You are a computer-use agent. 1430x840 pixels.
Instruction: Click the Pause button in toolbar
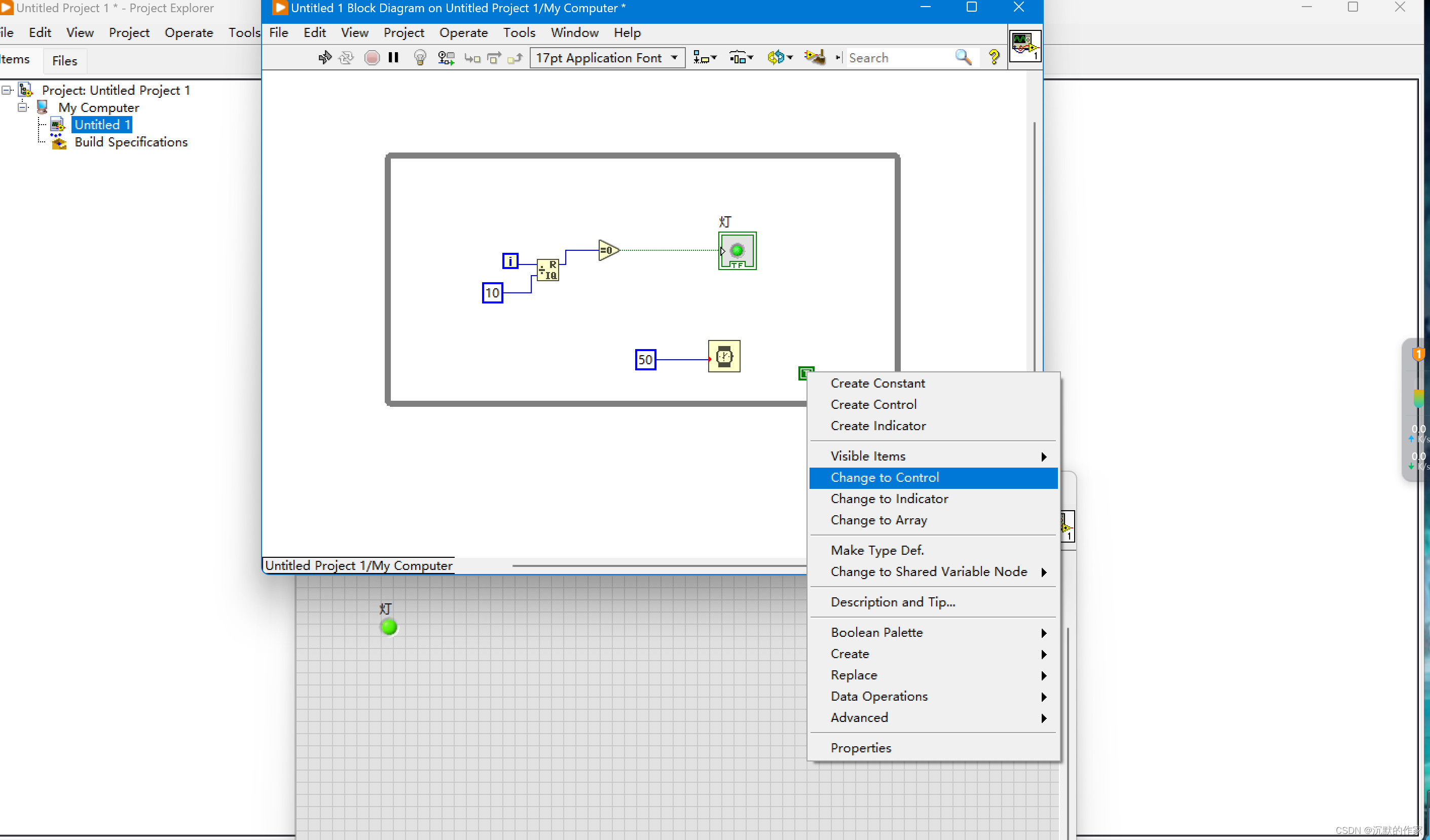click(393, 57)
